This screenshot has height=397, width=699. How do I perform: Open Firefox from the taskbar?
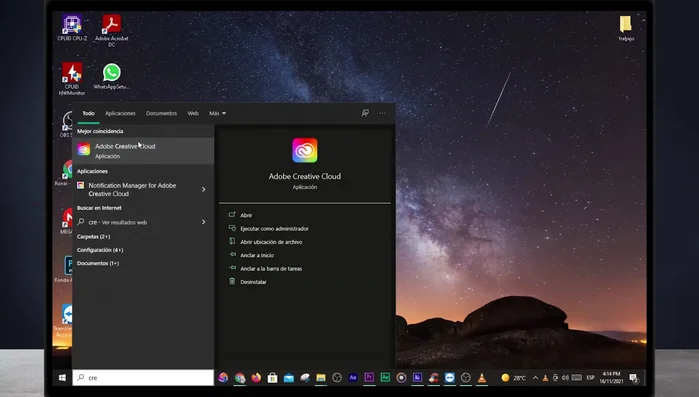coord(256,378)
